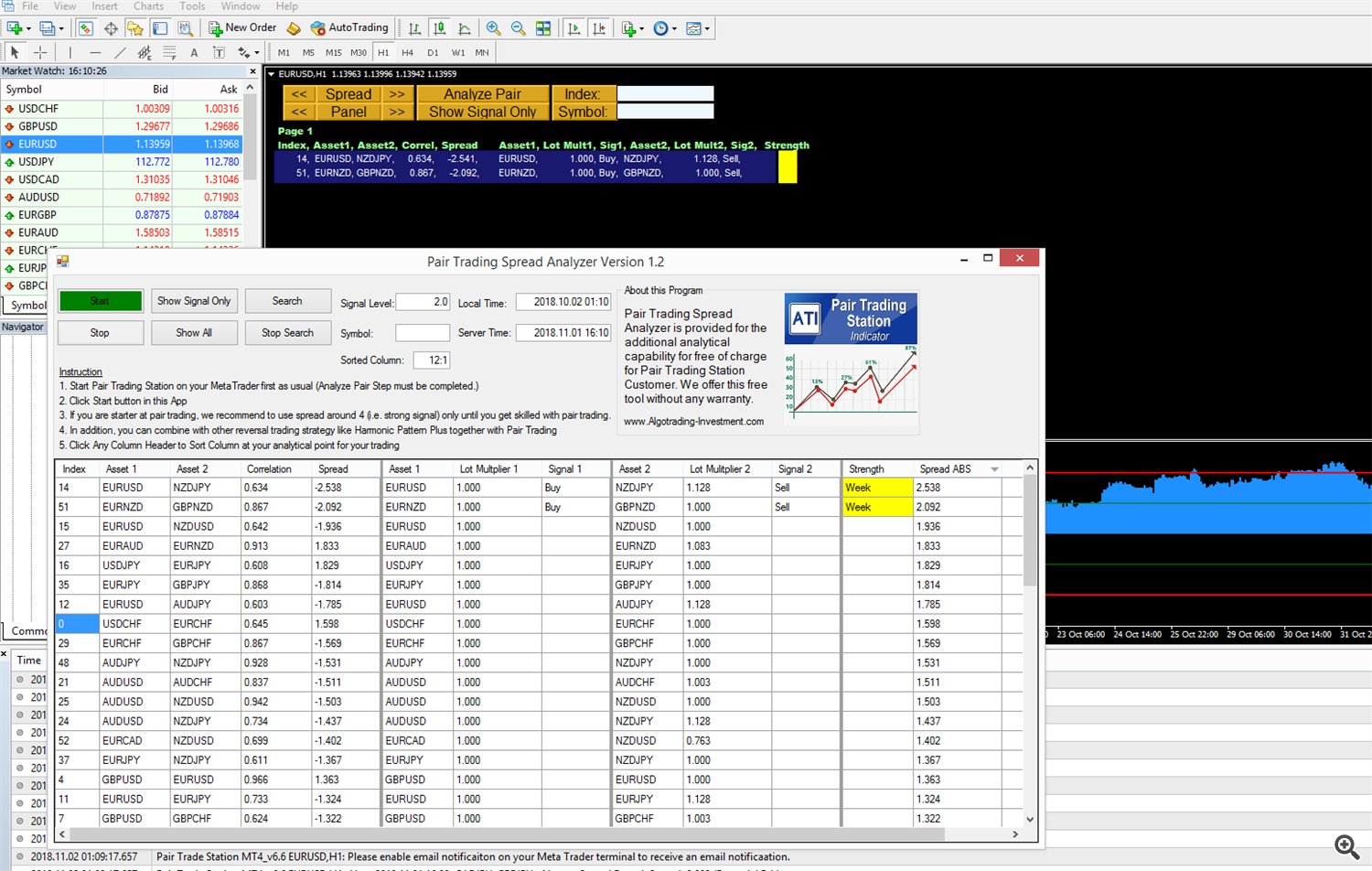Select the cursor arrow tool
This screenshot has width=1372, height=871.
click(x=15, y=53)
